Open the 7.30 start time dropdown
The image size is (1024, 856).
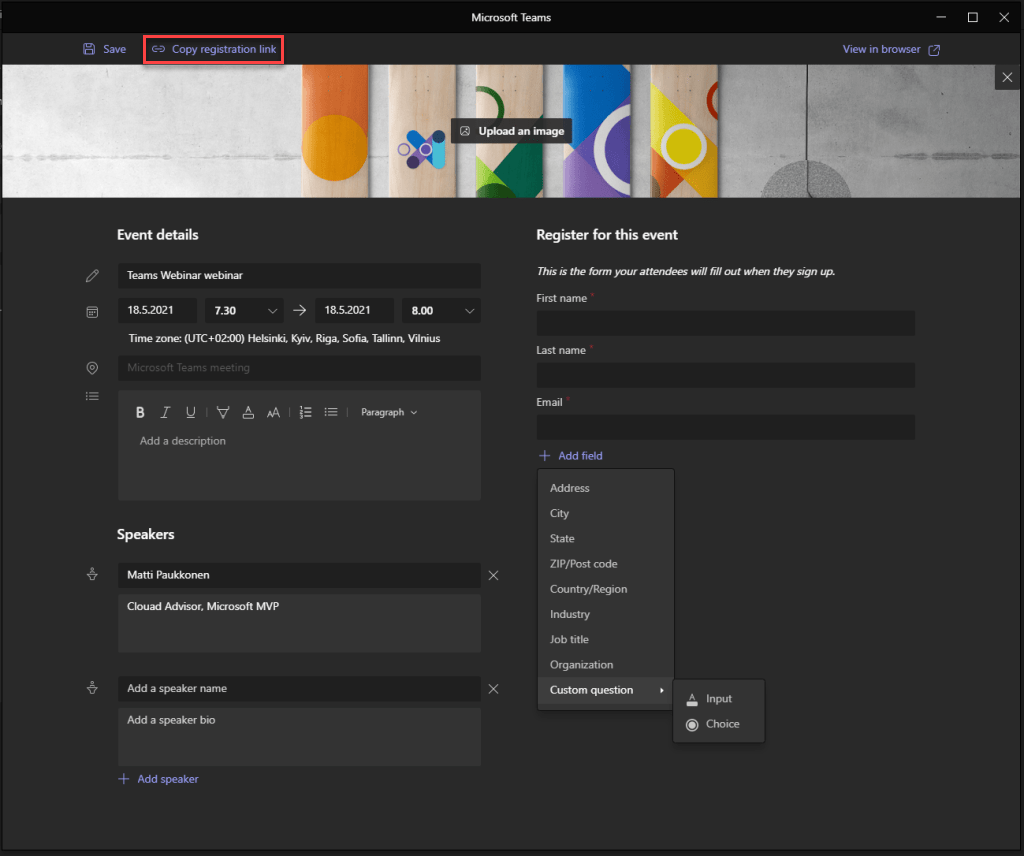[243, 311]
